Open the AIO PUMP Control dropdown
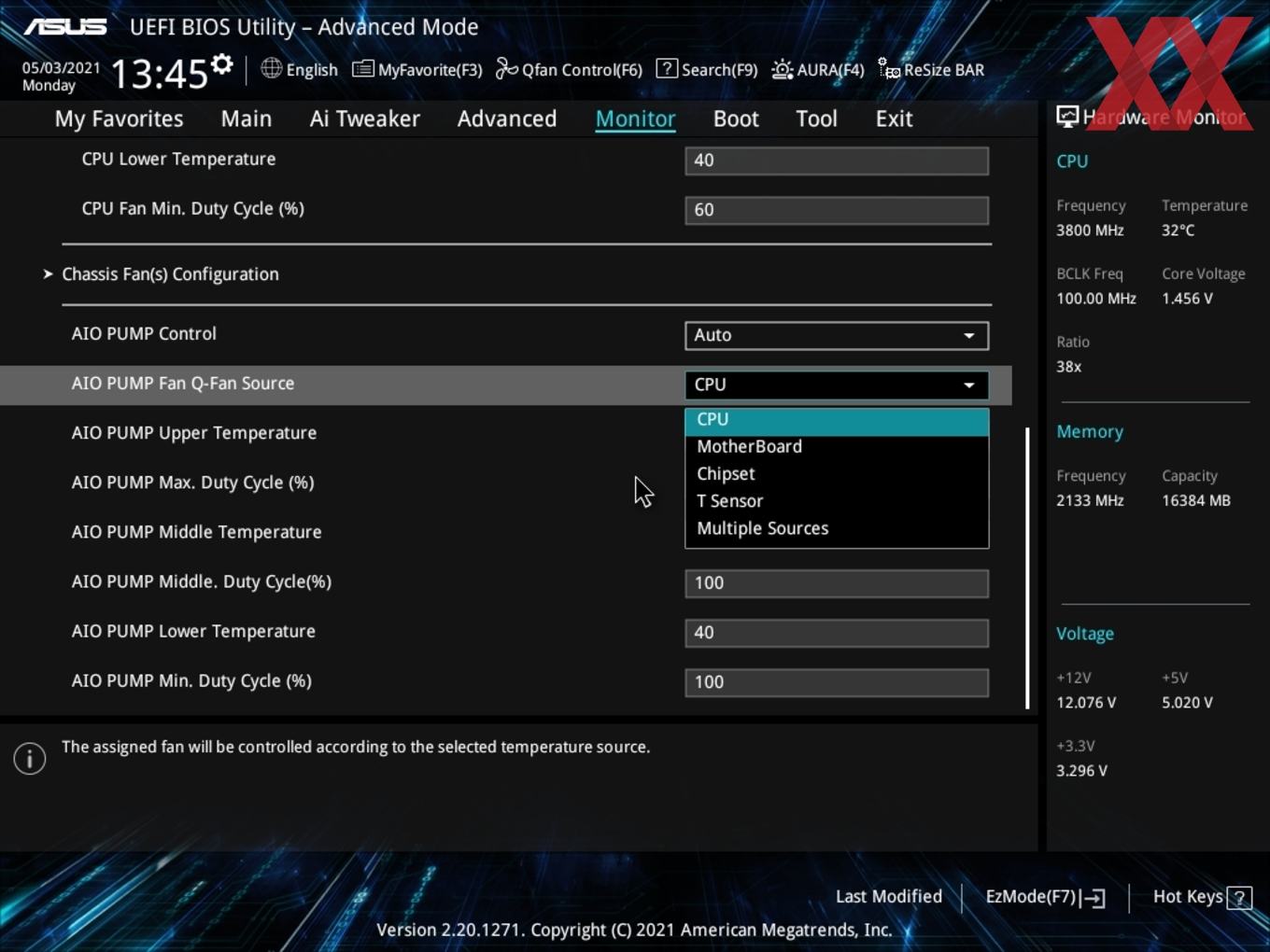This screenshot has width=1270, height=952. click(837, 335)
